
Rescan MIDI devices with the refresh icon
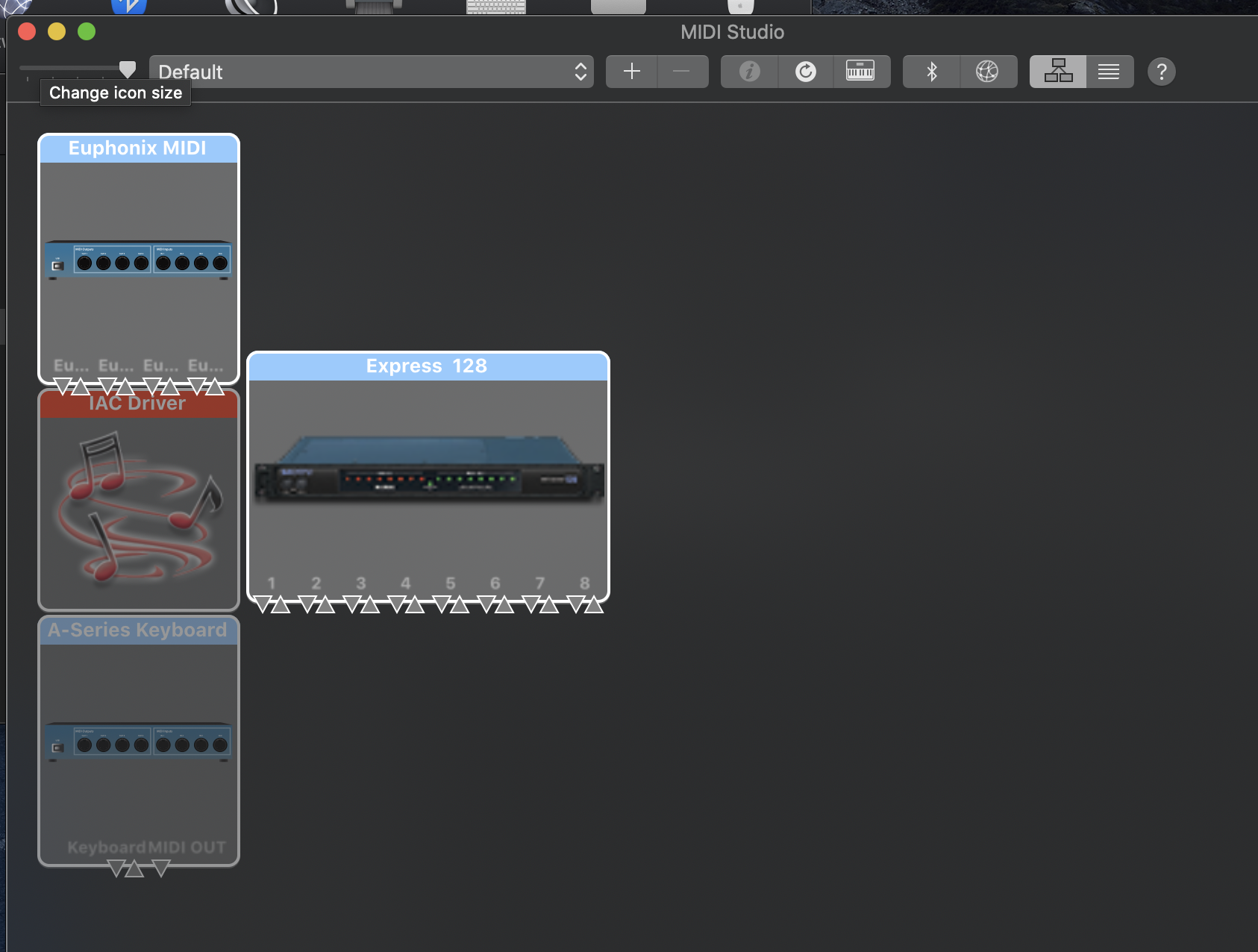(805, 72)
